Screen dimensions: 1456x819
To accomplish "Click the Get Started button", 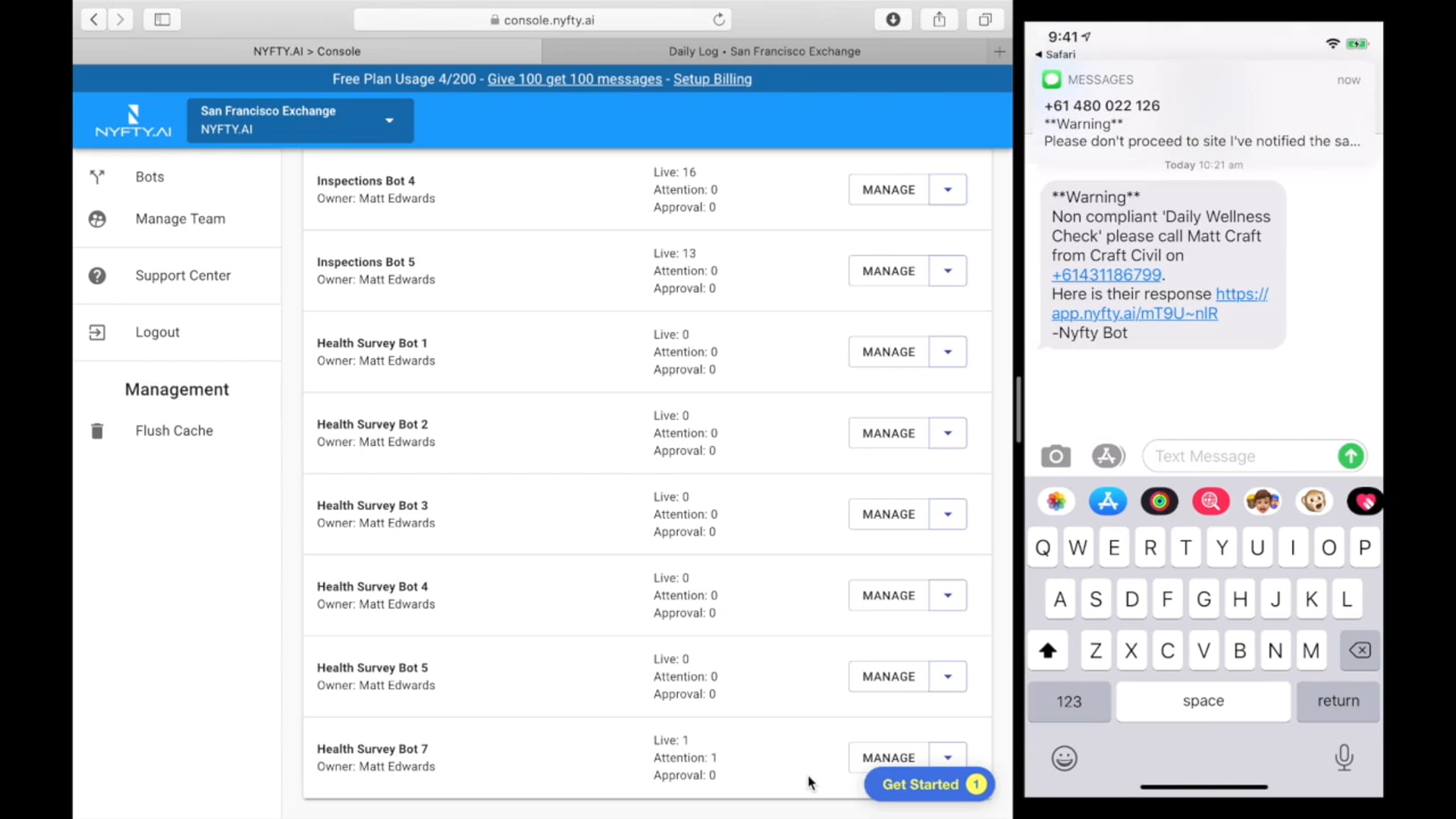I will (930, 785).
